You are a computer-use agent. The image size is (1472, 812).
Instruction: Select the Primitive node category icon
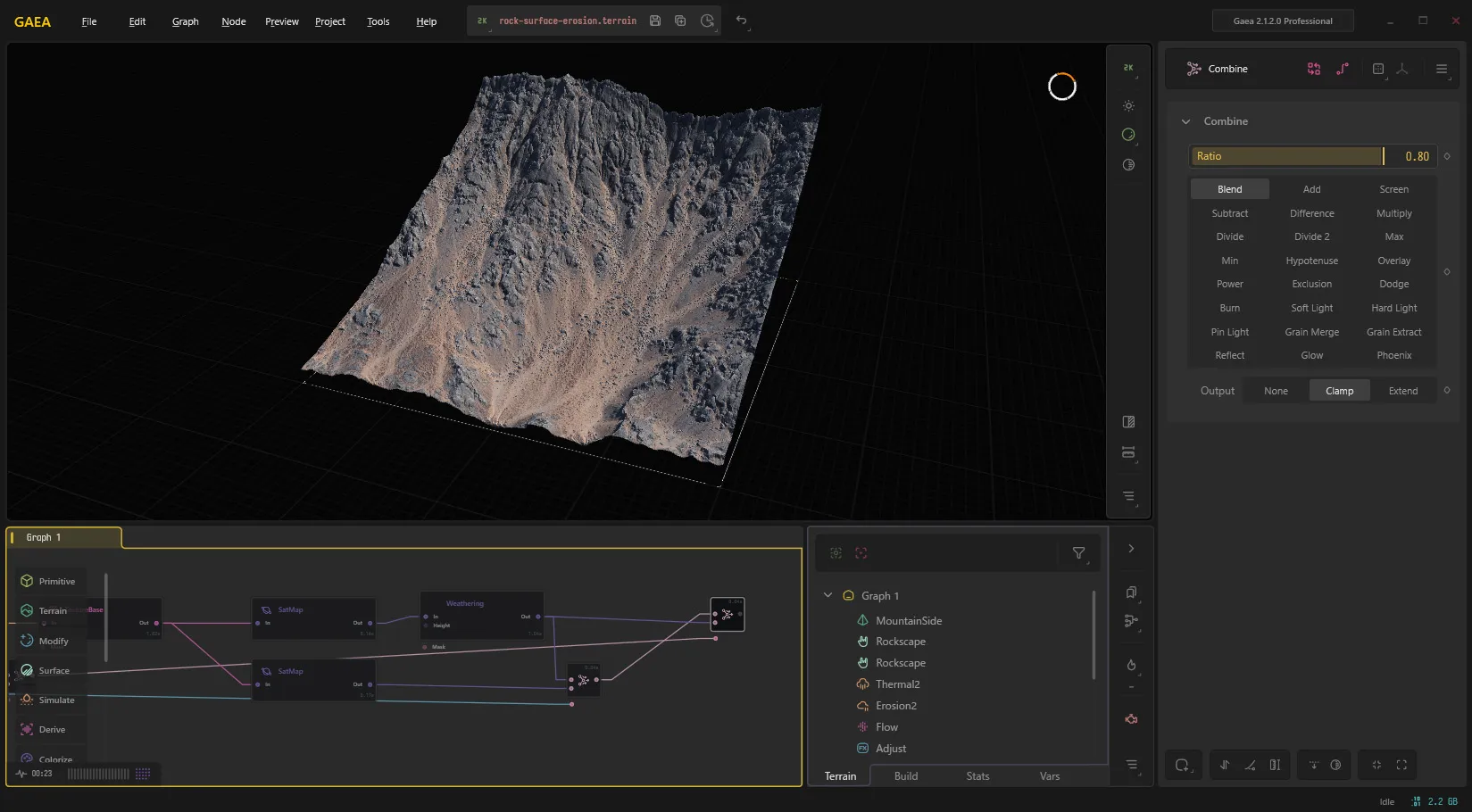pos(27,581)
